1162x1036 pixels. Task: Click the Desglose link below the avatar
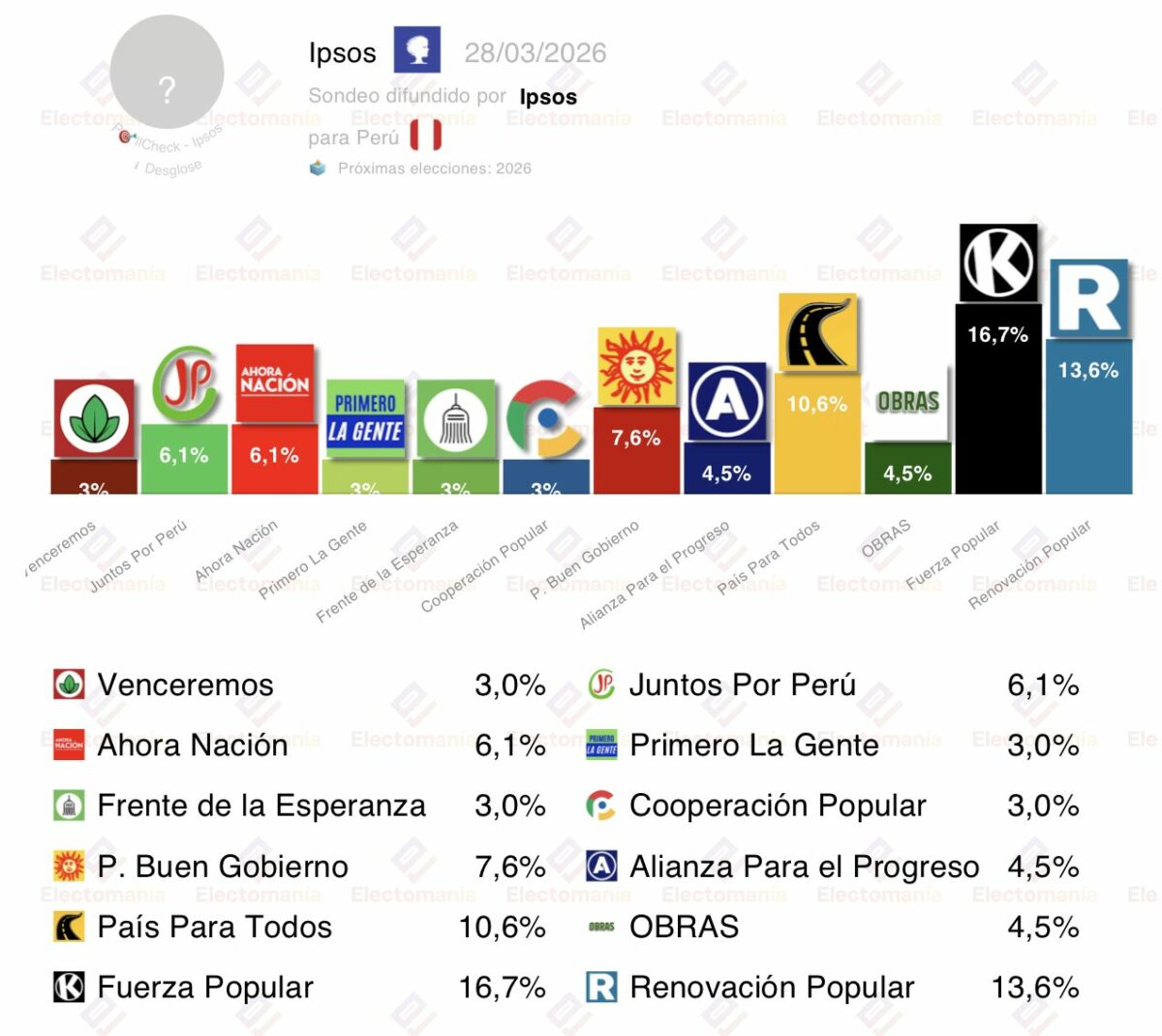172,168
